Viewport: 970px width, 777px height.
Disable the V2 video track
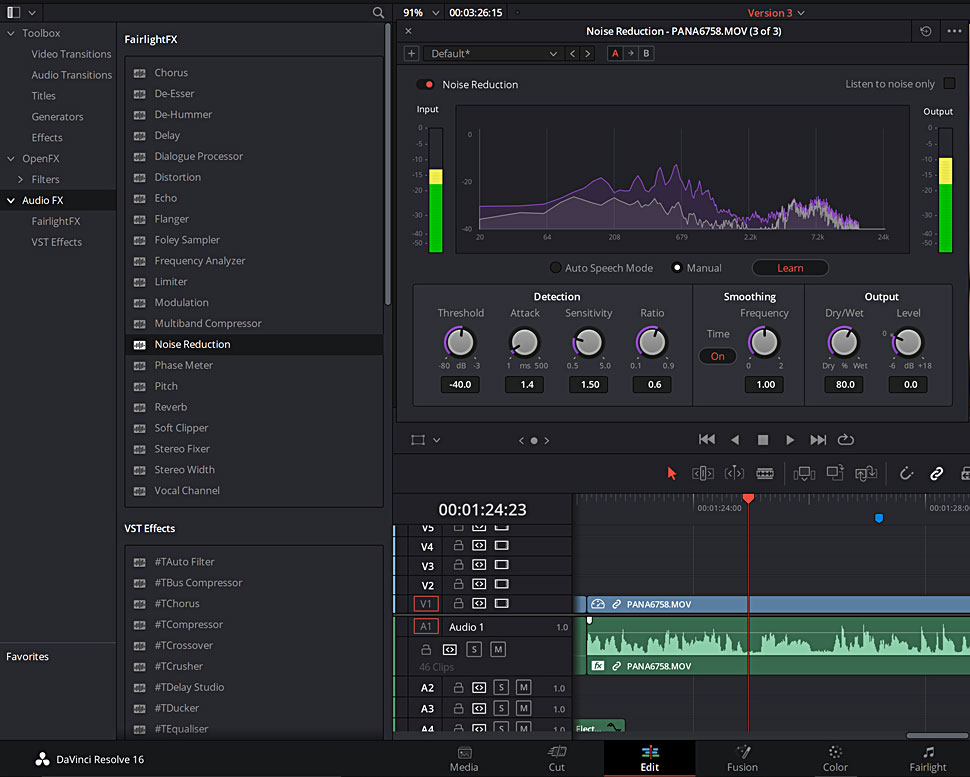point(502,584)
